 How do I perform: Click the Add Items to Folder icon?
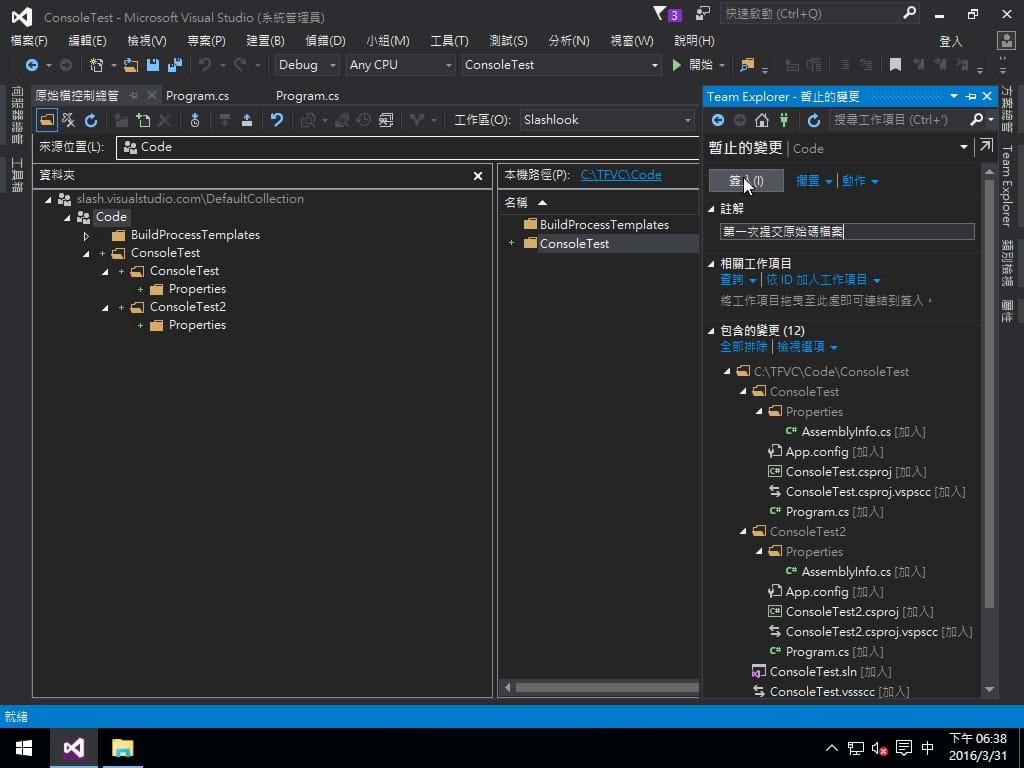pos(143,120)
